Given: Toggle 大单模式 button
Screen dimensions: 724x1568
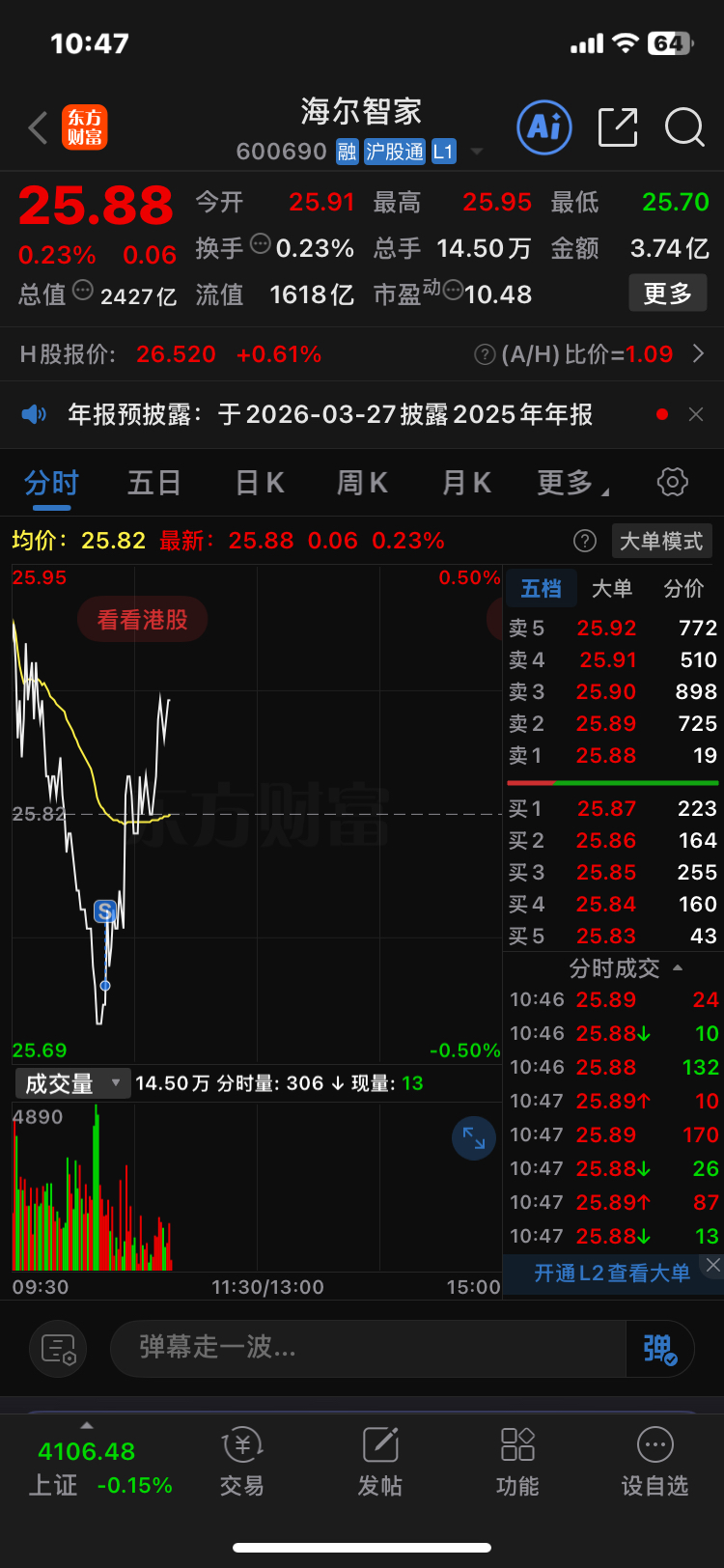Looking at the screenshot, I should click(x=661, y=541).
